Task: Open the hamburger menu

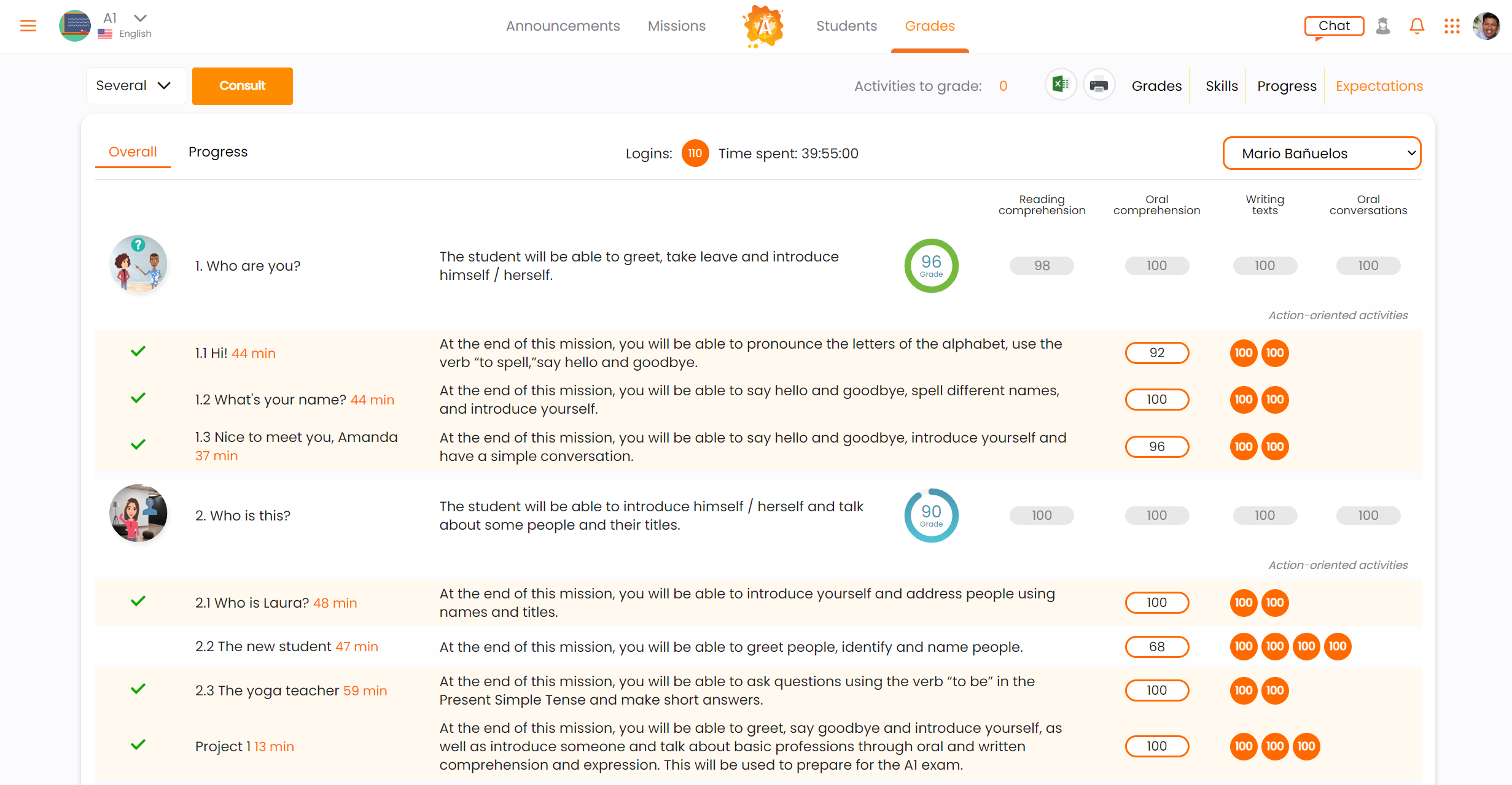Action: point(28,26)
